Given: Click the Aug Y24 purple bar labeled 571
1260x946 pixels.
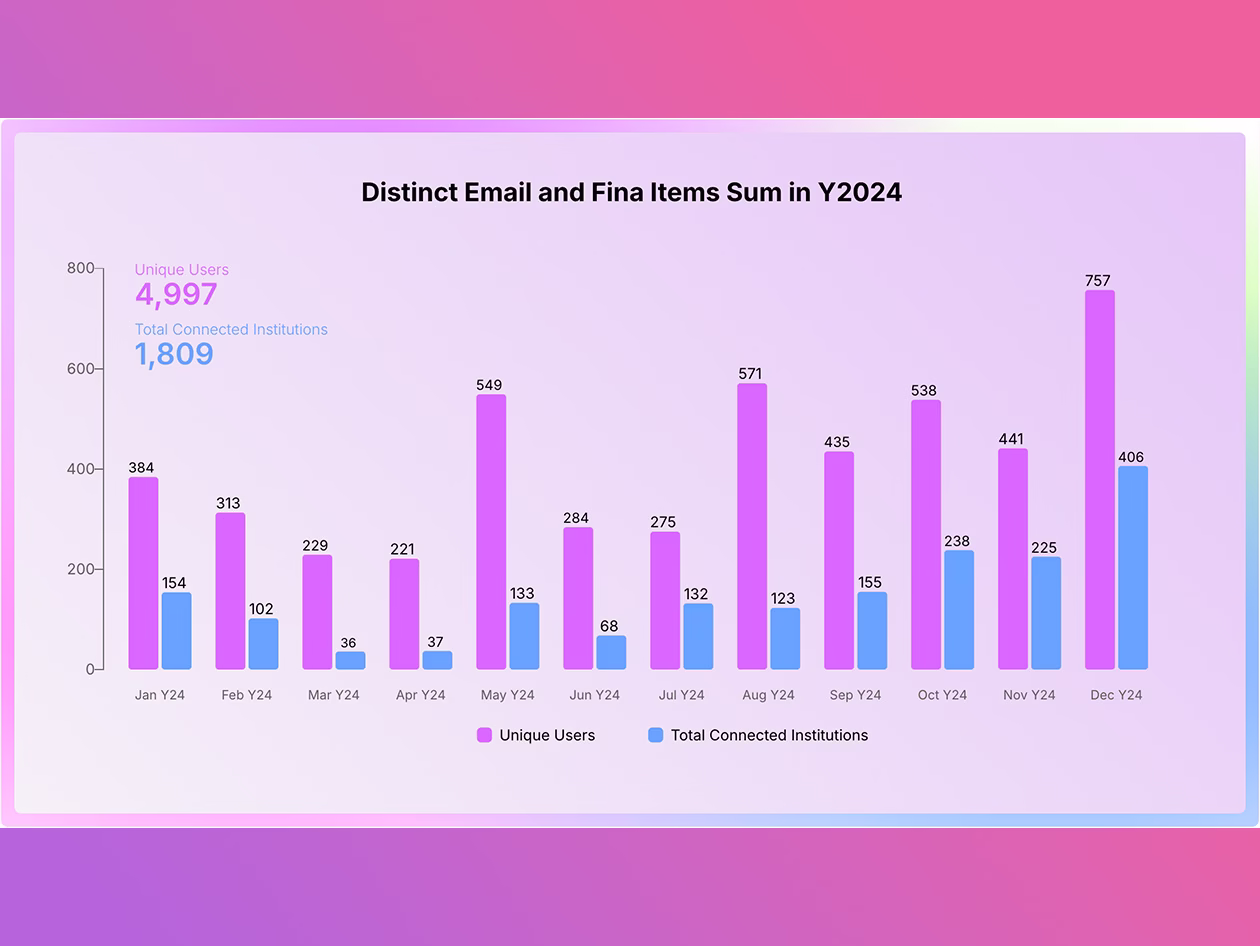Looking at the screenshot, I should tap(752, 526).
